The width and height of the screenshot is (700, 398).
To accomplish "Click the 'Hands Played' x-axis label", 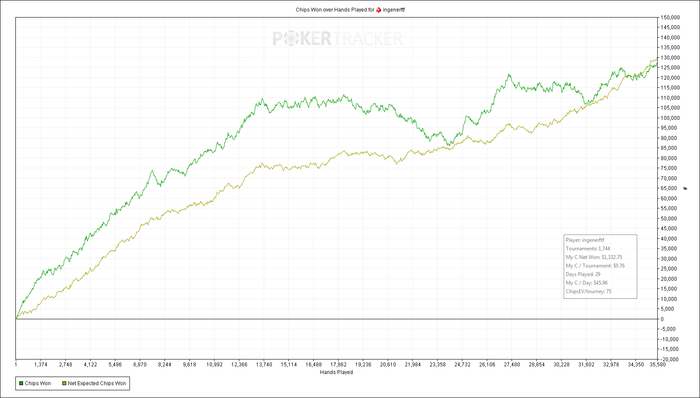I will [x=337, y=372].
